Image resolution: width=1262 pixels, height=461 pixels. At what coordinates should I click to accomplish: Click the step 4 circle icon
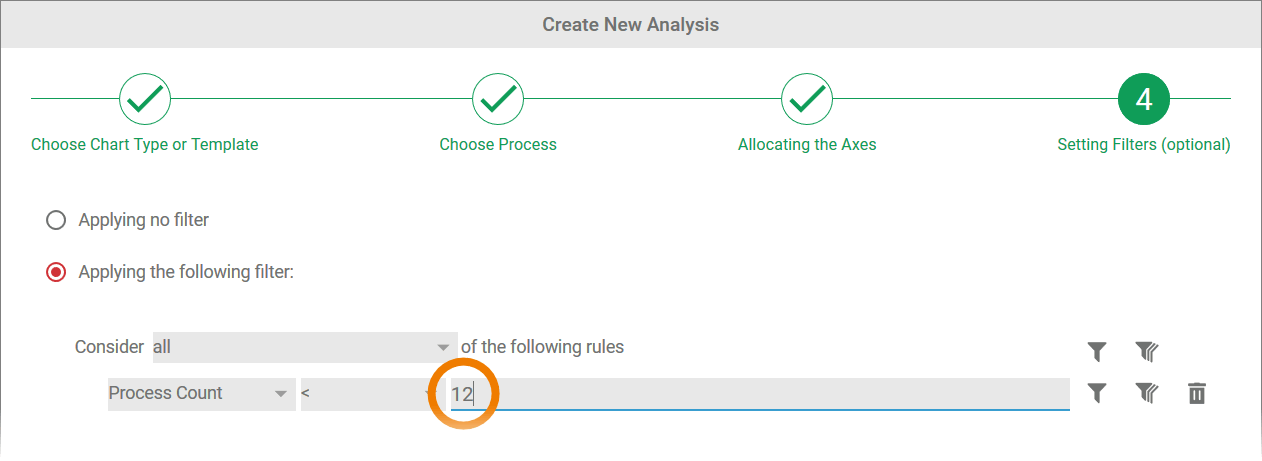tap(1144, 98)
